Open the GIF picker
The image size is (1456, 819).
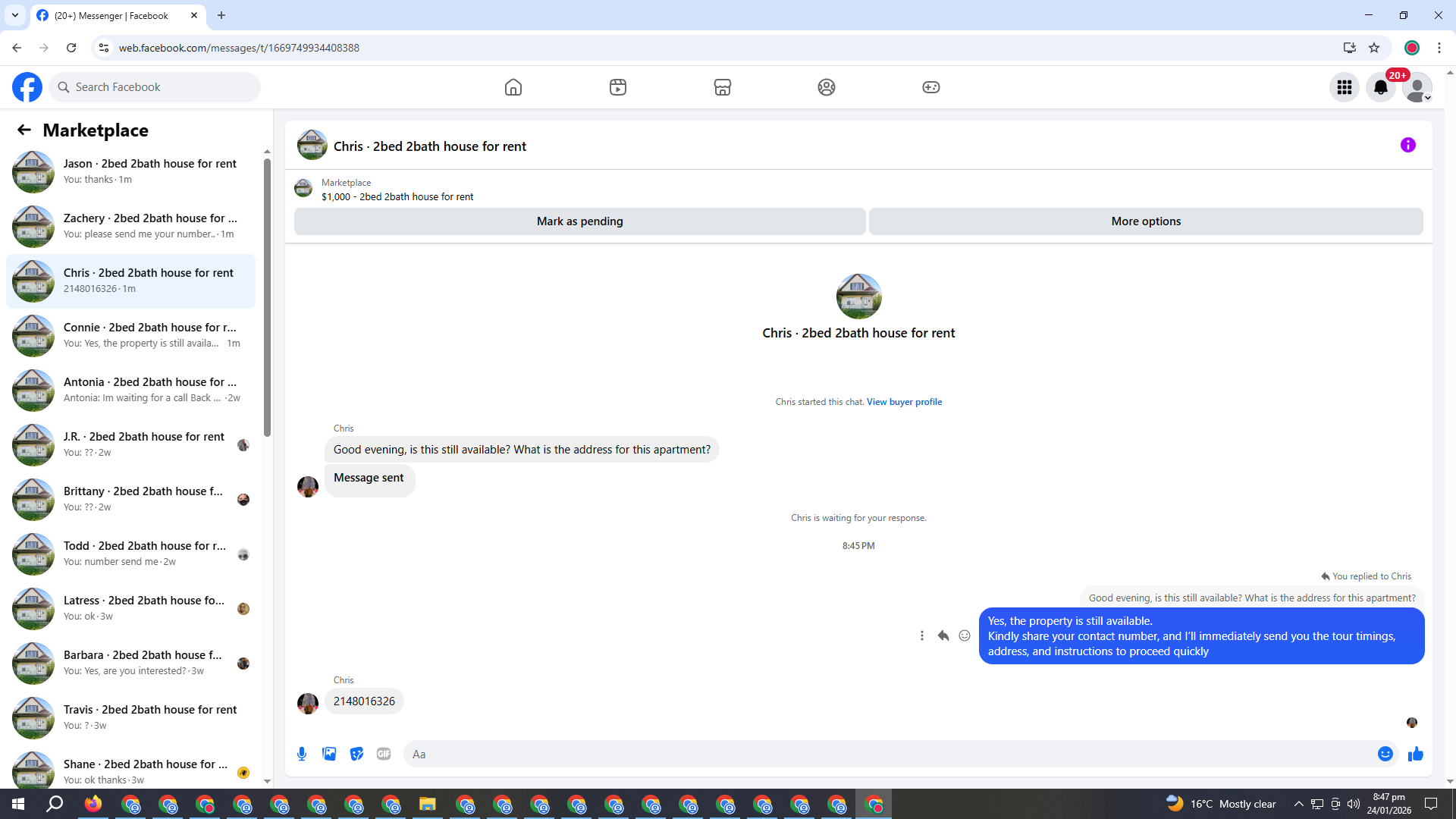coord(384,754)
